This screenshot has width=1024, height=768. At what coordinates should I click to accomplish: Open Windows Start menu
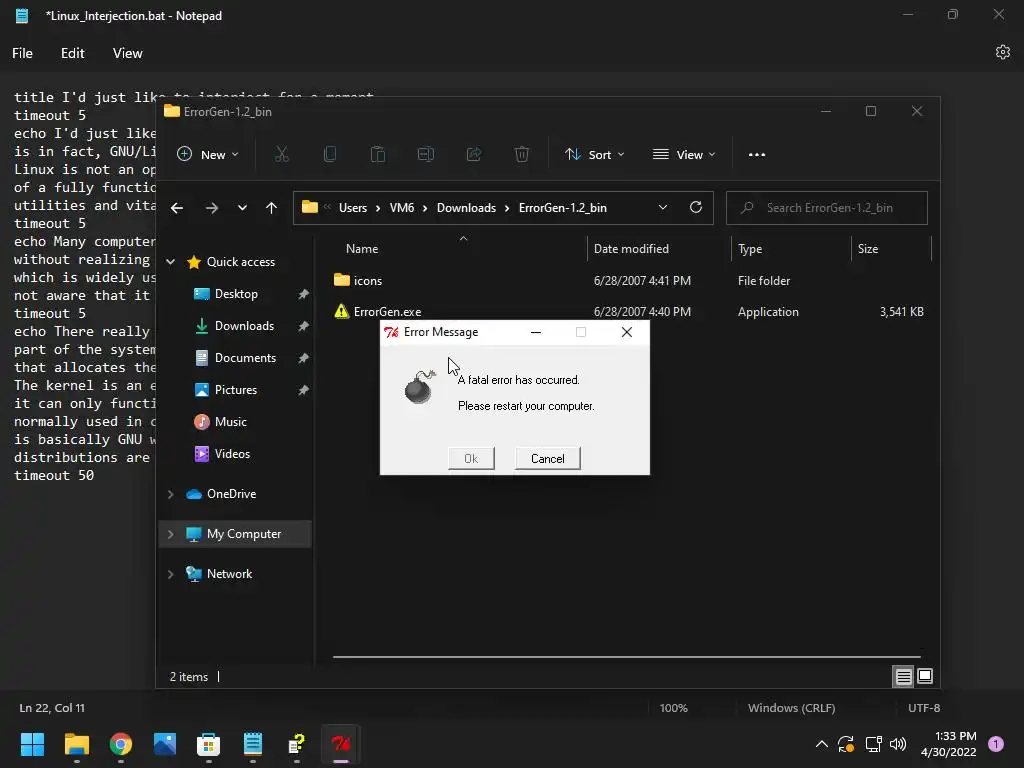[x=32, y=744]
